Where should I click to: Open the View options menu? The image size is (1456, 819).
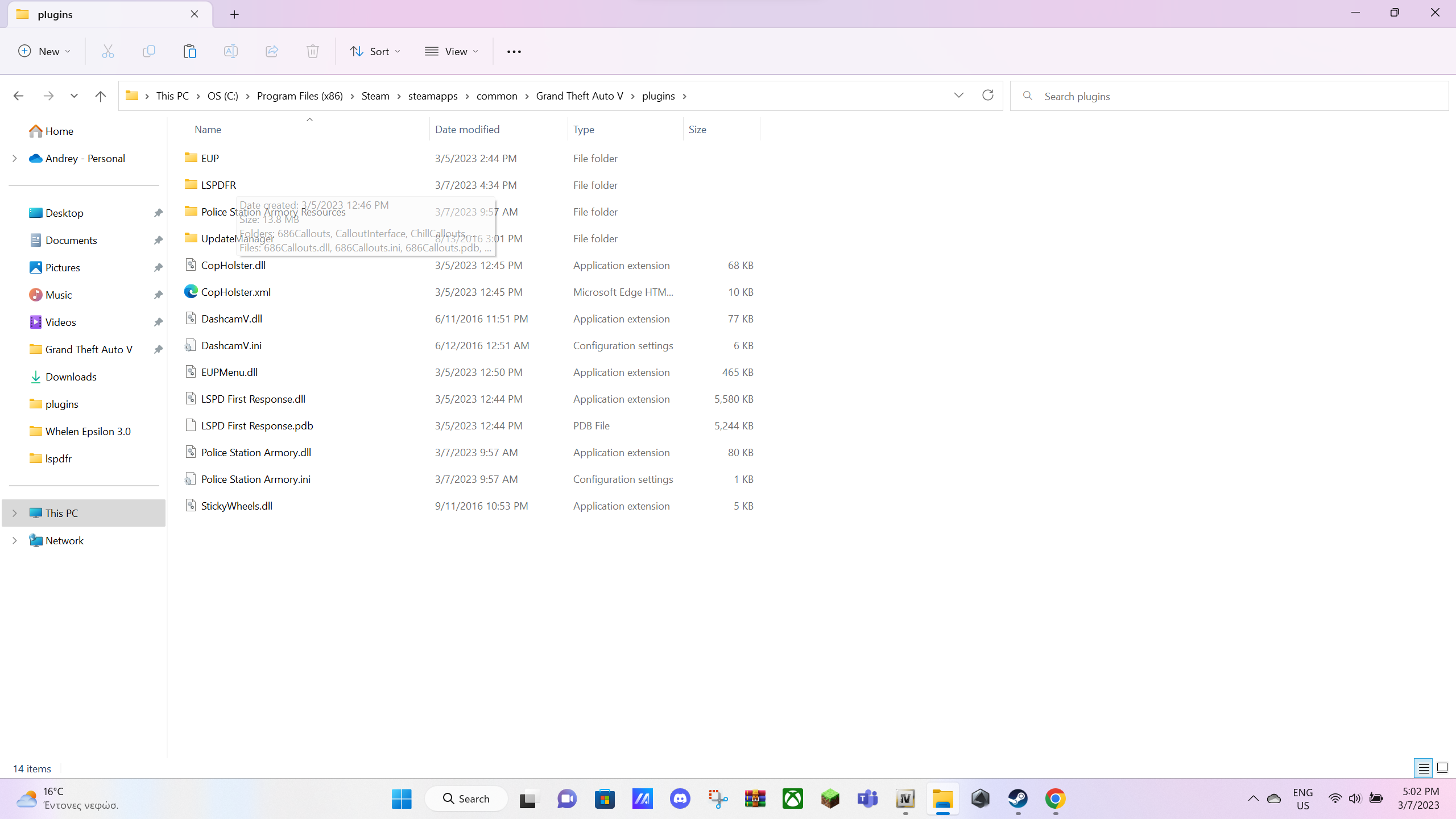pos(452,51)
